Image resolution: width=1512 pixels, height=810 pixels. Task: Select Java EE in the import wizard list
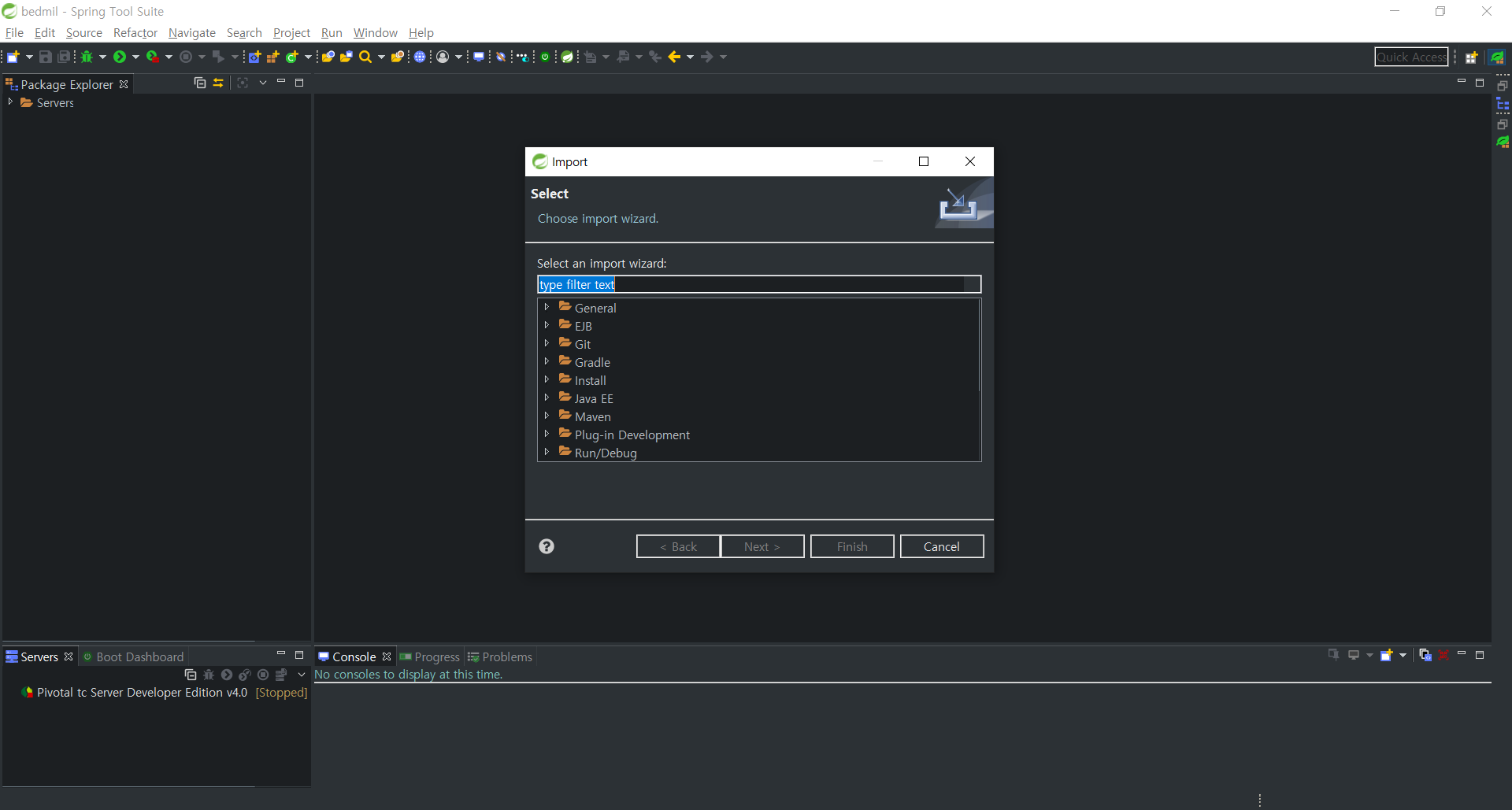click(594, 398)
